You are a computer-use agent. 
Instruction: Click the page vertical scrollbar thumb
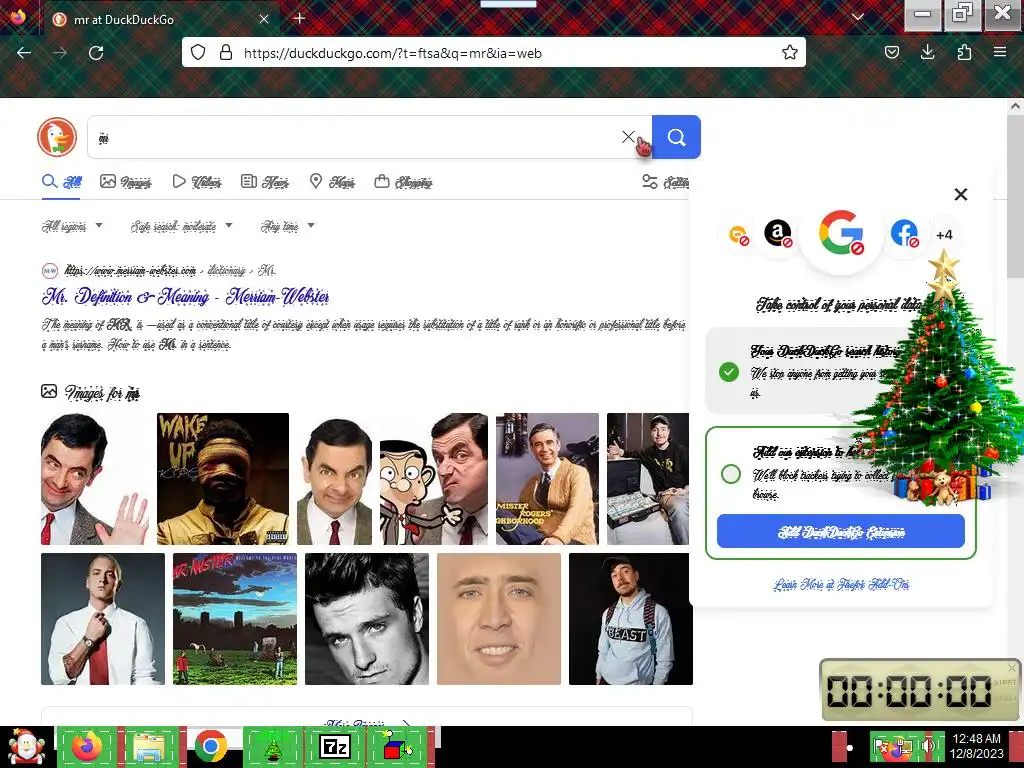click(1015, 196)
